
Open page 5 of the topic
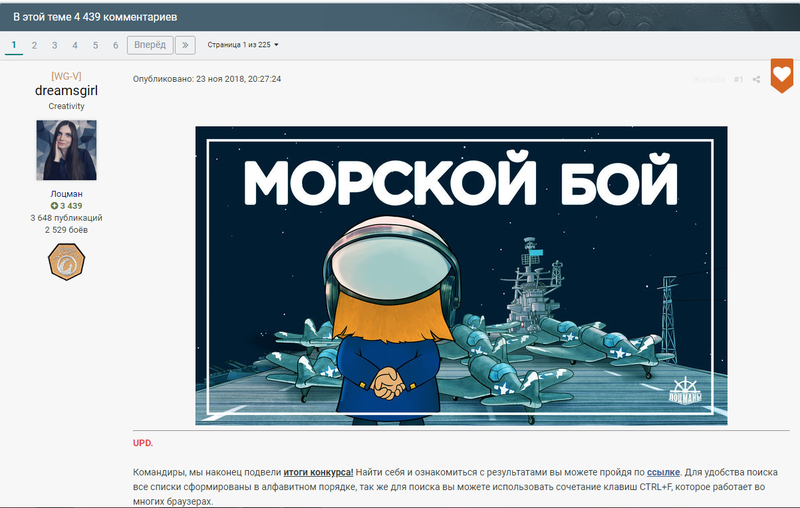tap(95, 45)
